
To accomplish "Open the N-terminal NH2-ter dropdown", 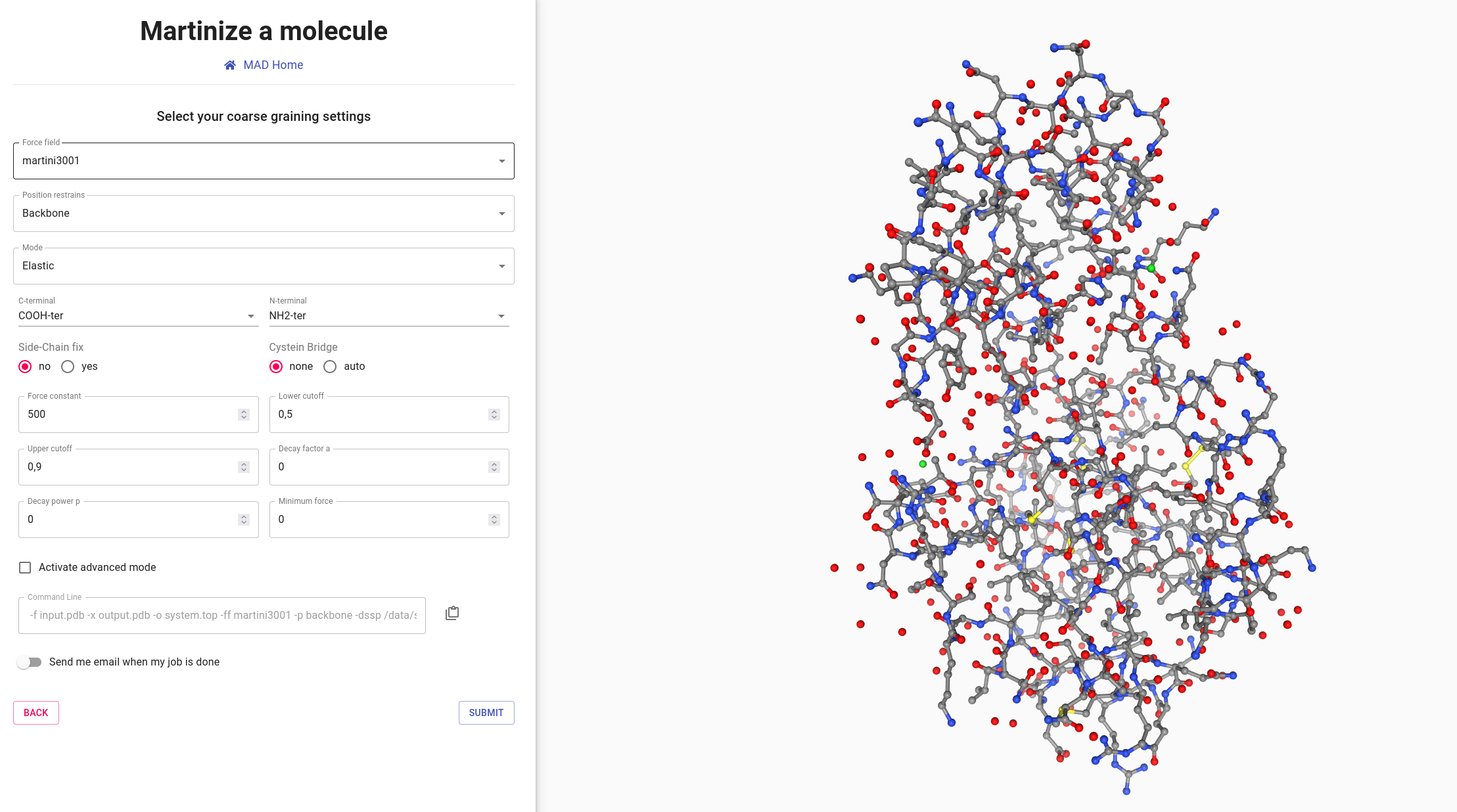I will click(389, 316).
